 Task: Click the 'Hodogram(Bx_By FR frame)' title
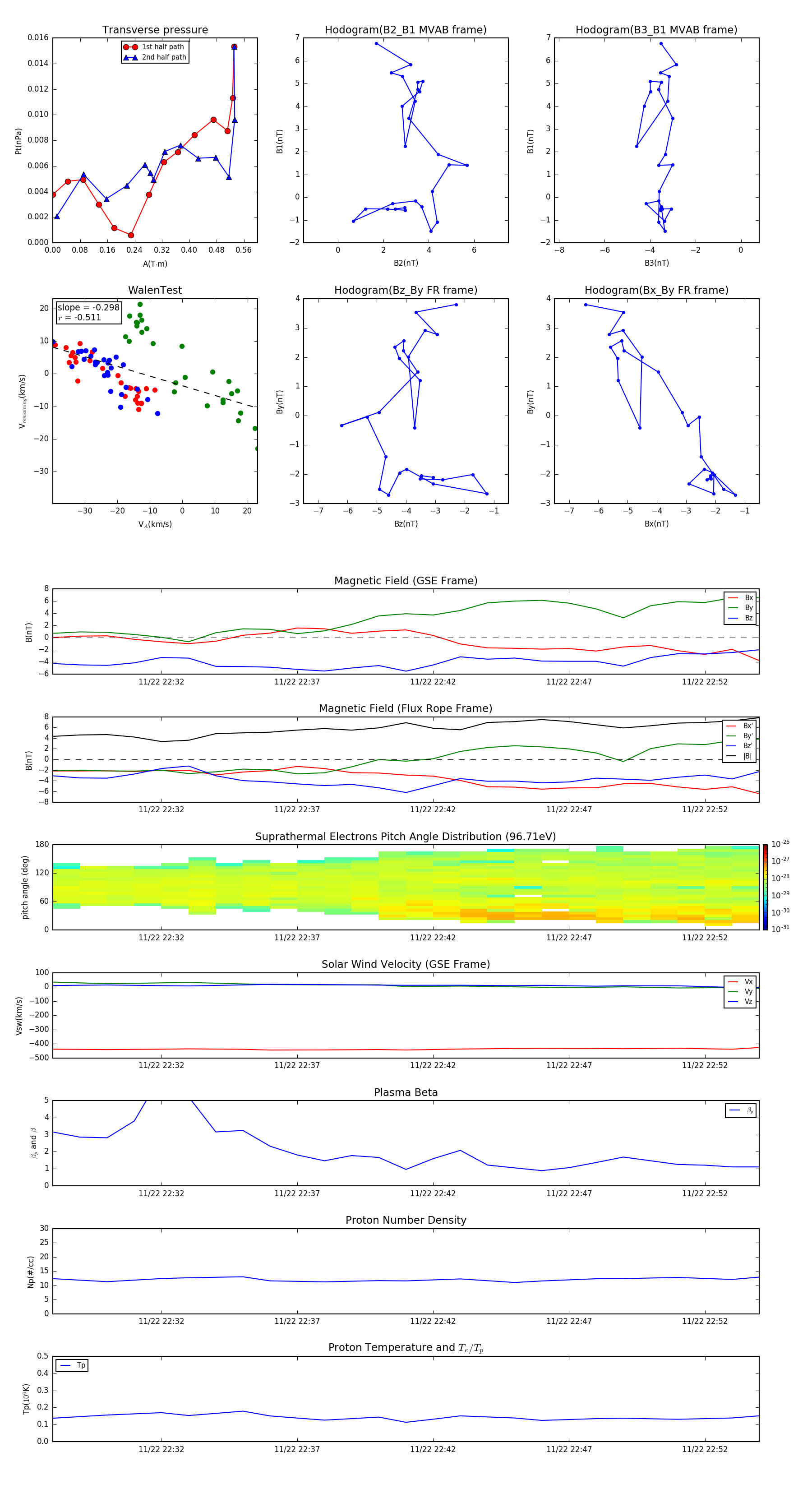[656, 290]
